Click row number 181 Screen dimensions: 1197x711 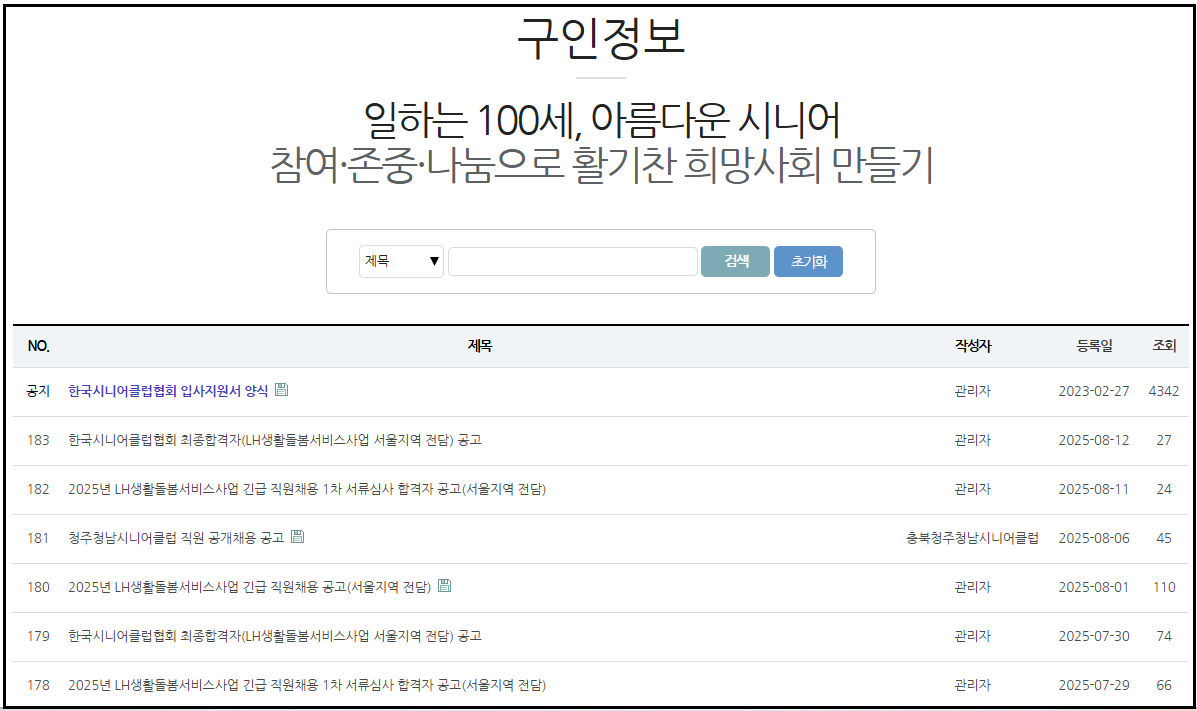pos(38,538)
